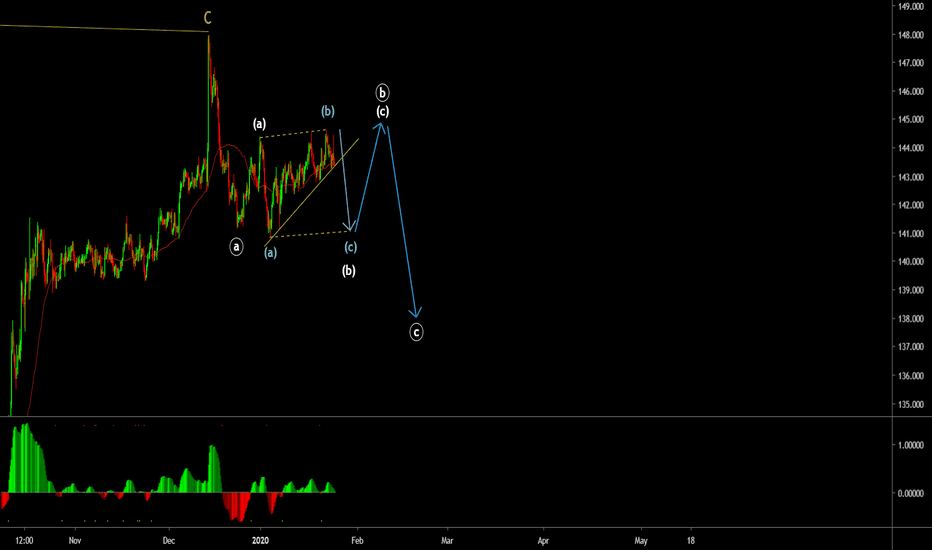
Task: Click the 145.000 price axis label
Action: coord(911,120)
